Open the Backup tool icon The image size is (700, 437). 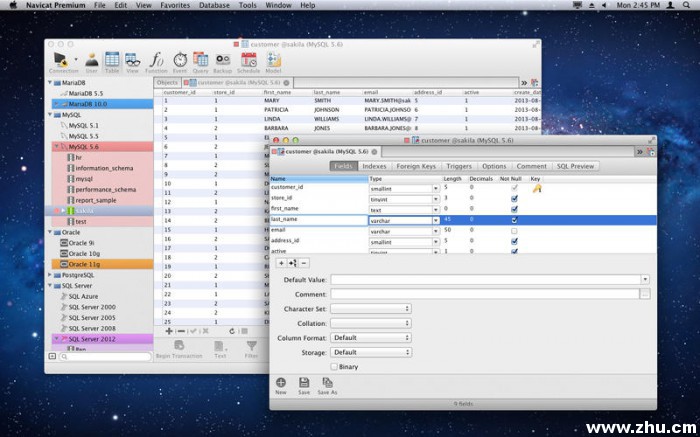222,61
